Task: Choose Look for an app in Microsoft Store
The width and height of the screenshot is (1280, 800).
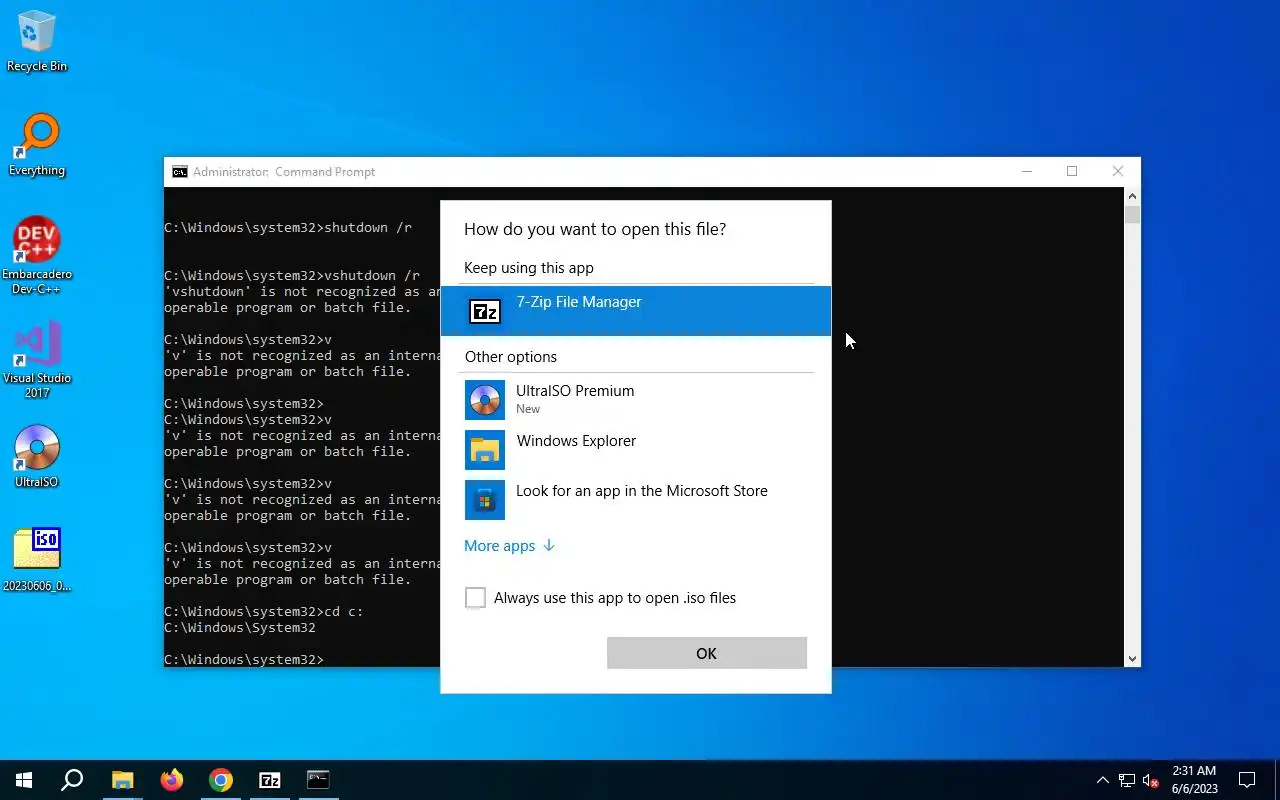Action: [636, 500]
